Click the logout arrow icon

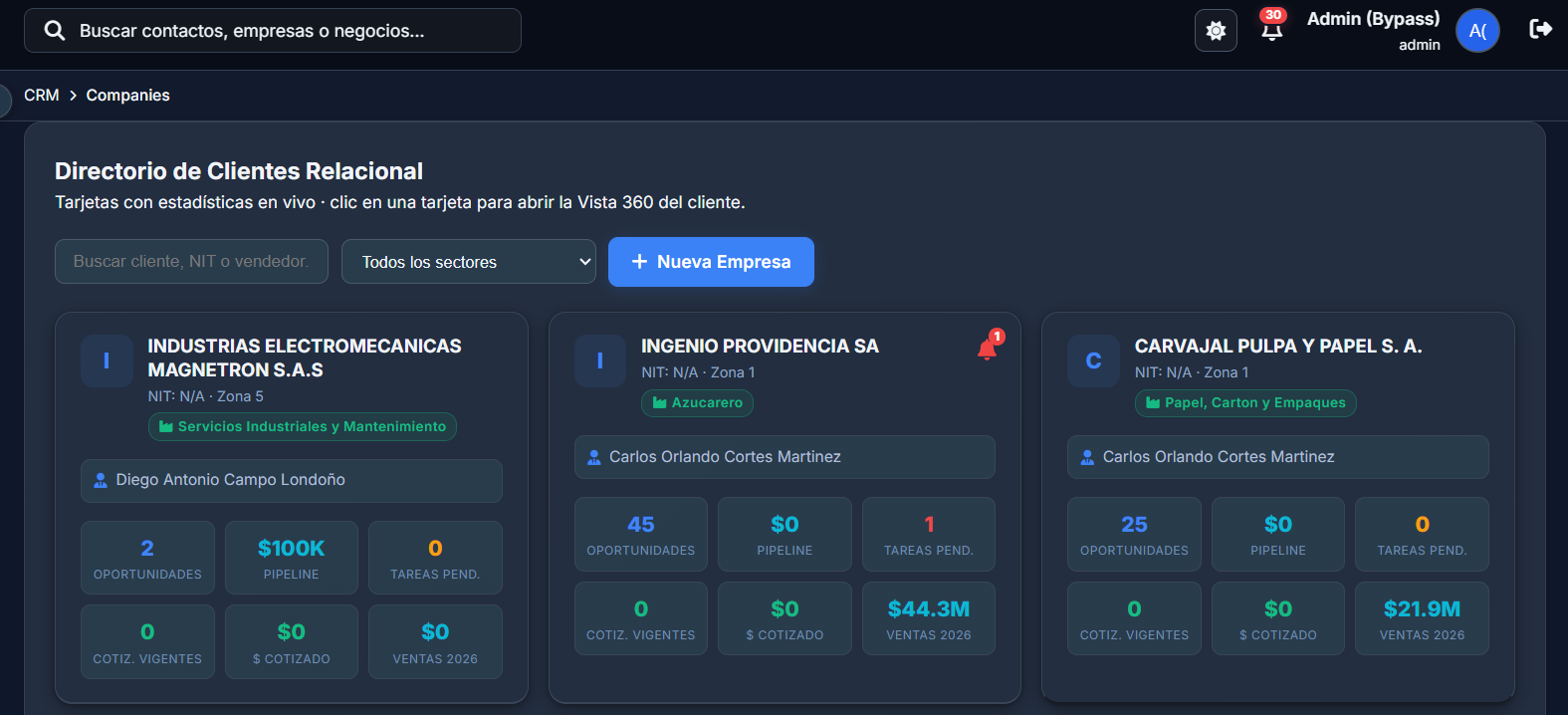[x=1540, y=29]
